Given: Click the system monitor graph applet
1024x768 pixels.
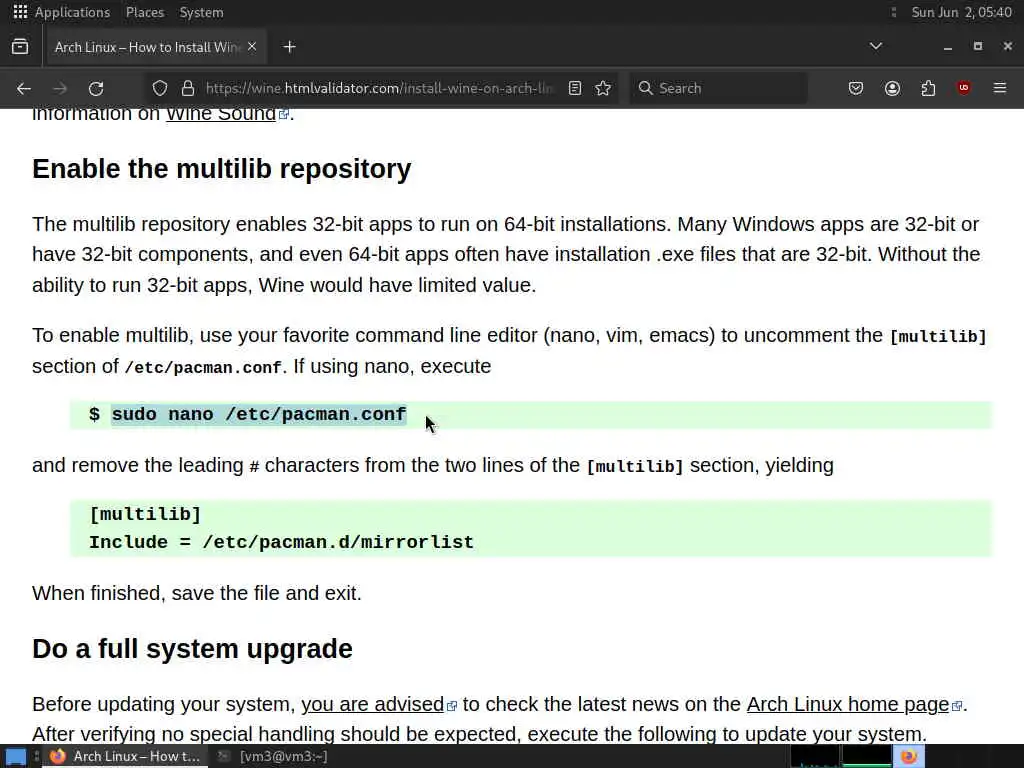Looking at the screenshot, I should (840, 756).
